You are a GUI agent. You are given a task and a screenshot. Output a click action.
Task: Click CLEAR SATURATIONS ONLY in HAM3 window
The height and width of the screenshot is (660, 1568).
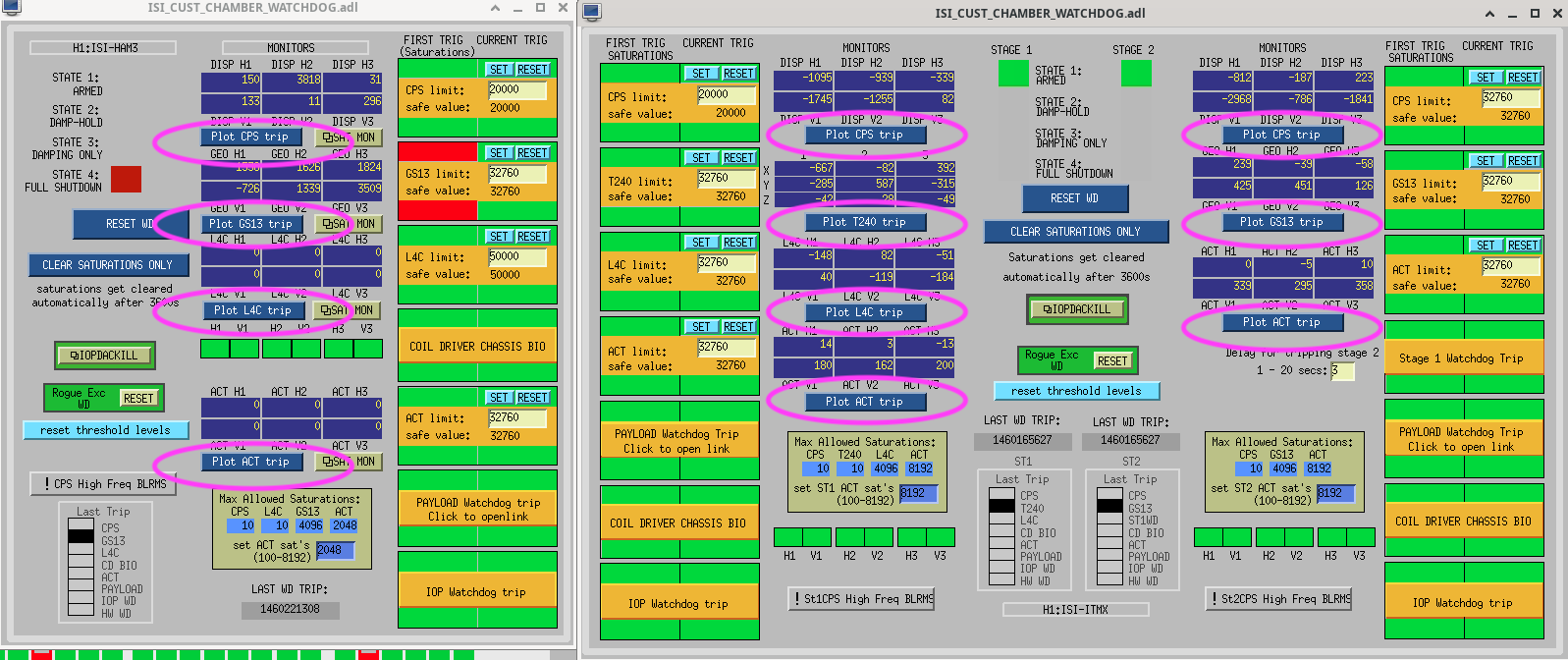coord(107,265)
